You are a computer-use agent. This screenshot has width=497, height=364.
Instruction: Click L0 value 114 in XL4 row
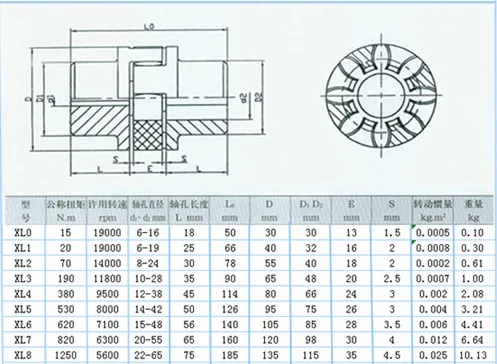pos(230,294)
